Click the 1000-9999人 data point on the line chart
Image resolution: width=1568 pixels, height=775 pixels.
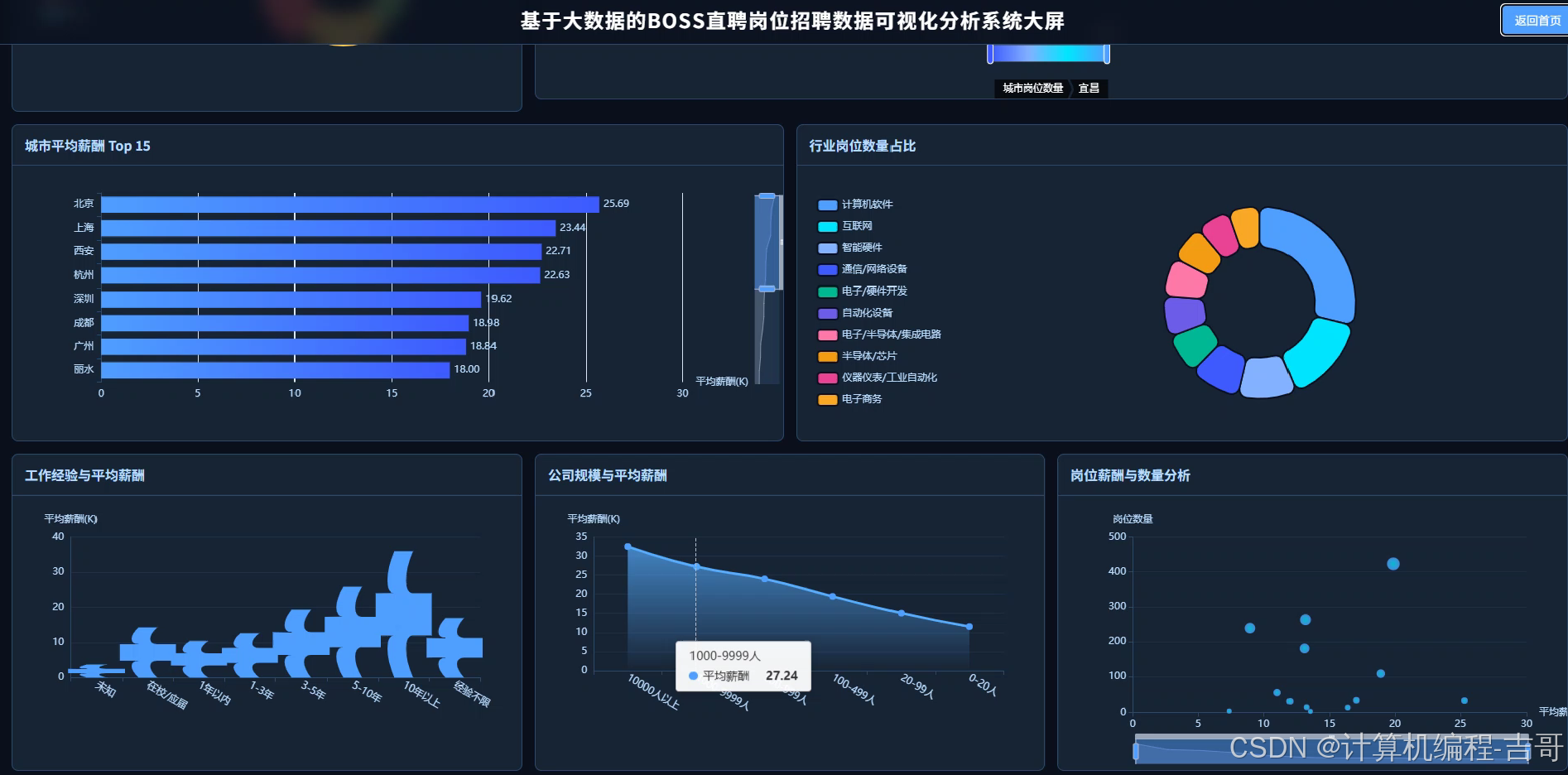point(696,567)
